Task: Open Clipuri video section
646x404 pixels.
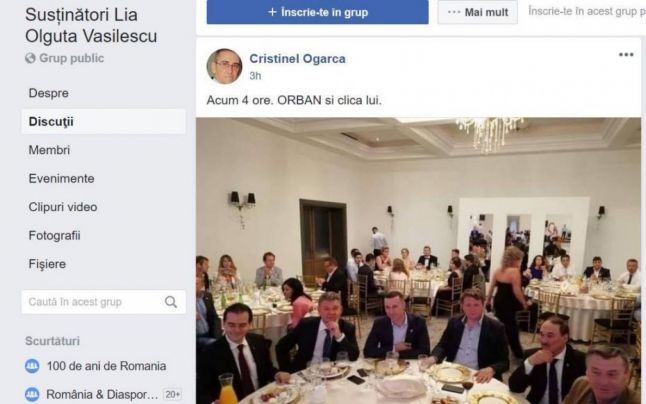Action: point(63,207)
